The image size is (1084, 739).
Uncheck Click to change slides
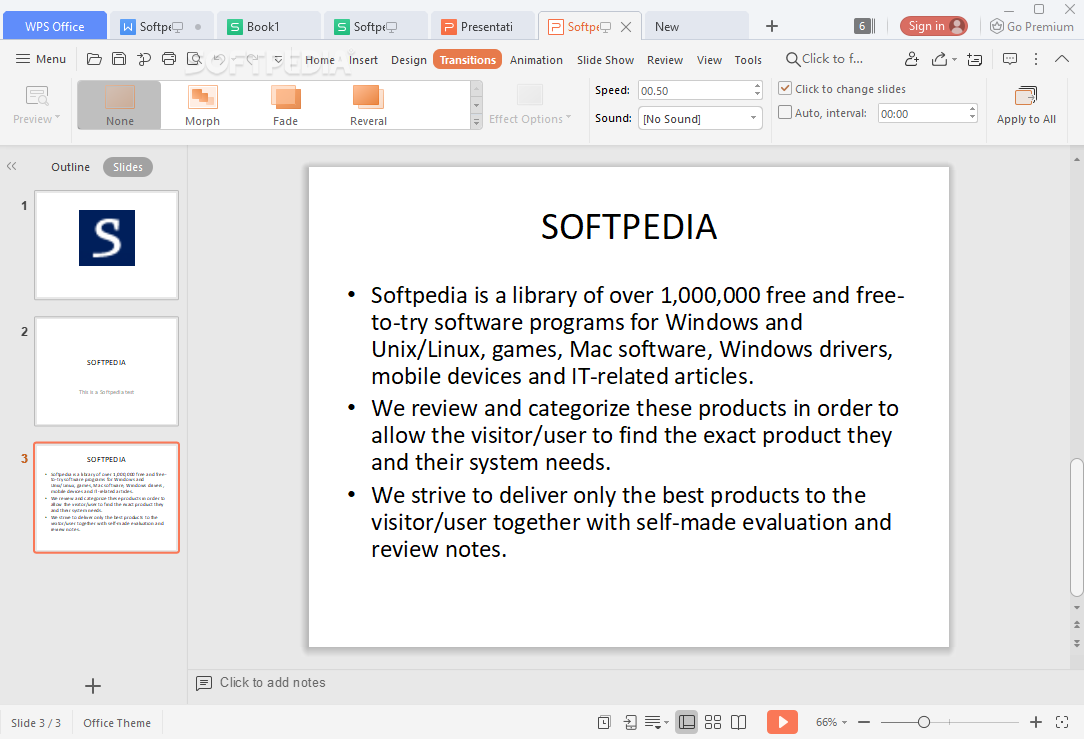tap(785, 88)
